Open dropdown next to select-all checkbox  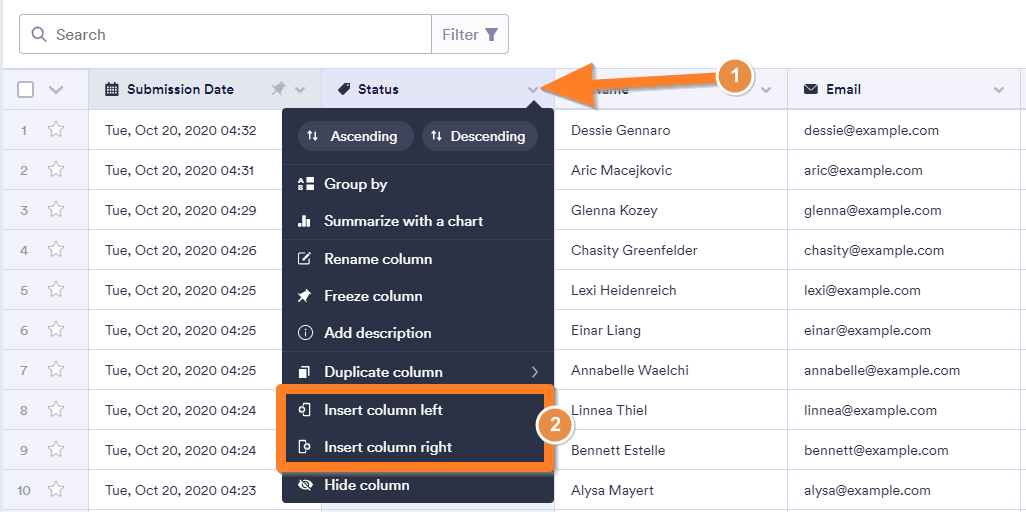click(x=56, y=90)
